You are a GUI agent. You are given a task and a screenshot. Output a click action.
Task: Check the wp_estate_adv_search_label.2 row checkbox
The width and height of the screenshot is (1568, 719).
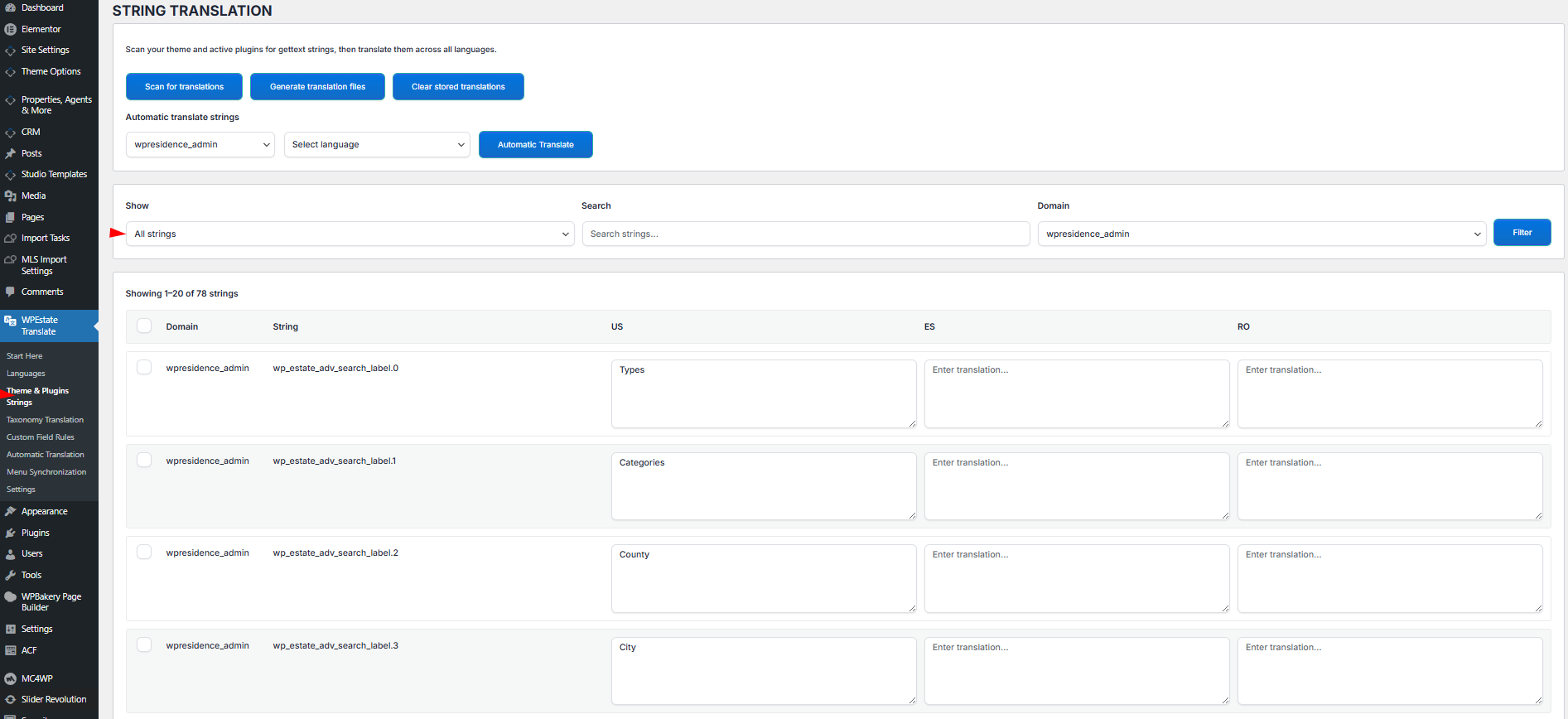pyautogui.click(x=144, y=553)
